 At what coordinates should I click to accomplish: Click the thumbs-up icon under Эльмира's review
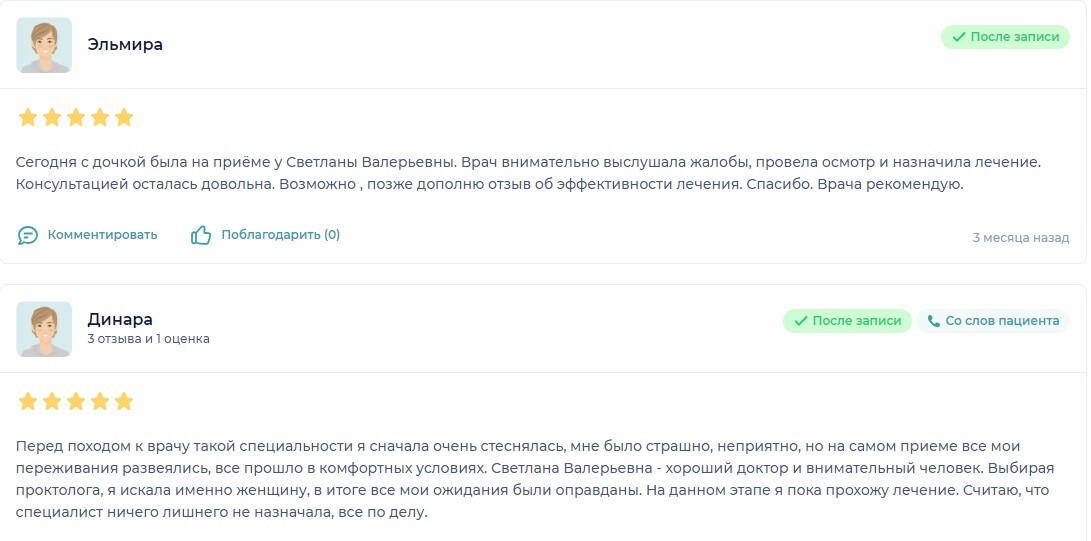point(201,235)
